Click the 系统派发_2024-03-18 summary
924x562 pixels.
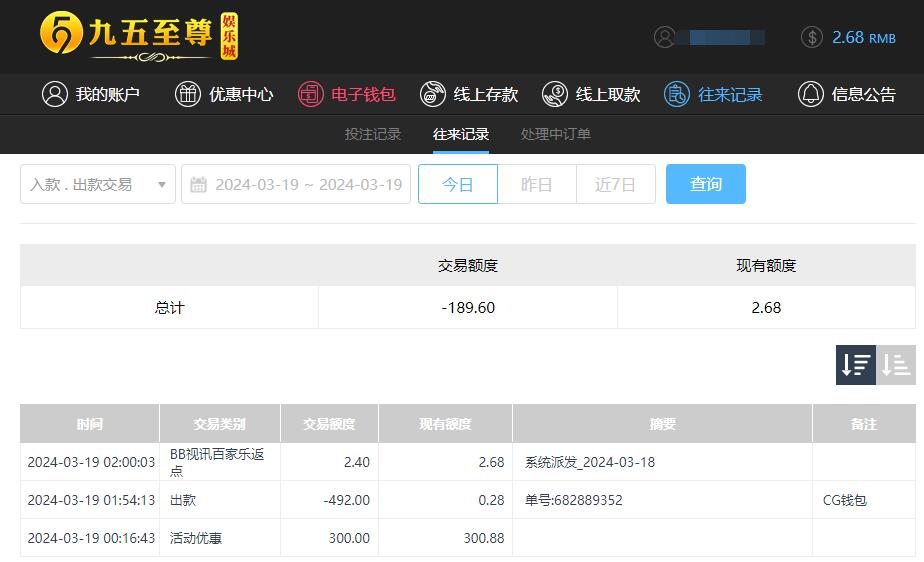pyautogui.click(x=590, y=462)
